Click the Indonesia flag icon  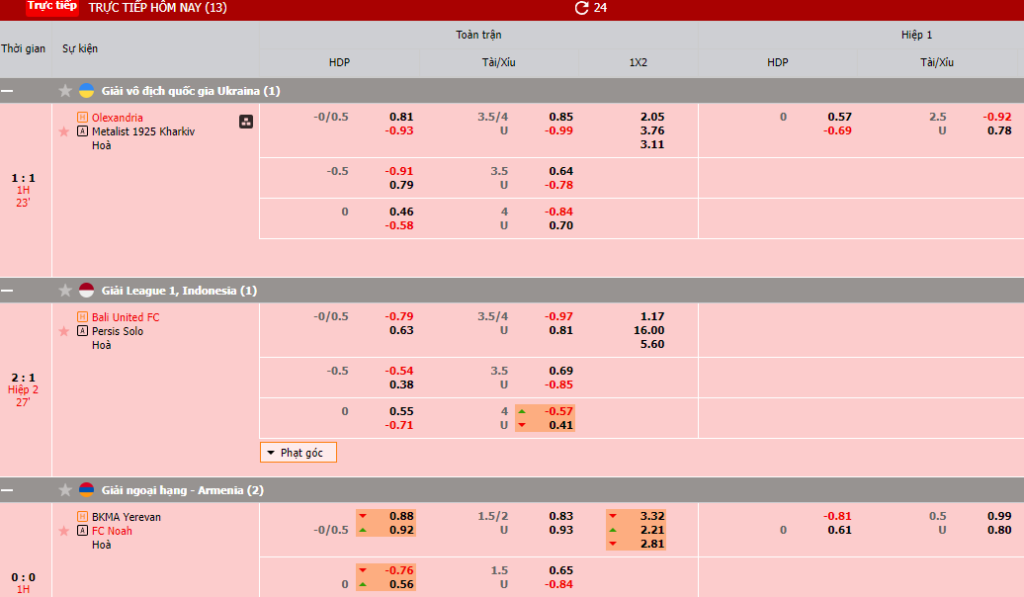[x=87, y=291]
